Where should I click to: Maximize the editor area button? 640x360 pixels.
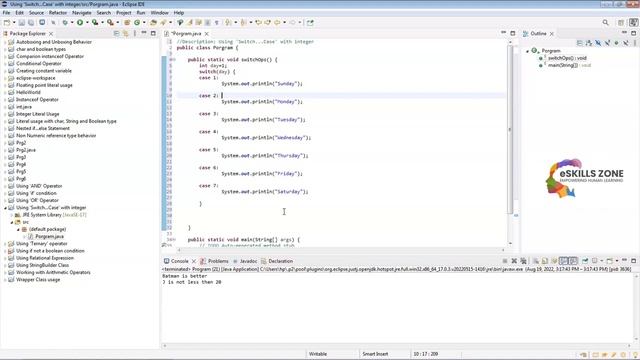click(513, 33)
